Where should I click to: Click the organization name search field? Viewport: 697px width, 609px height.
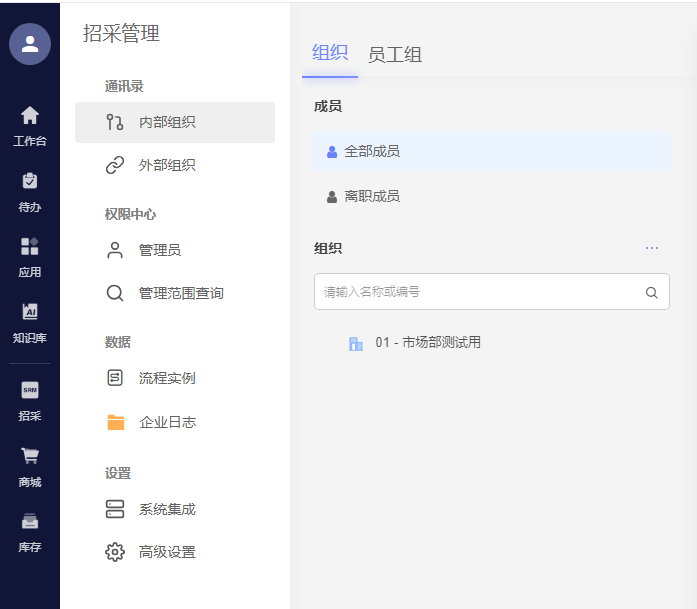478,292
